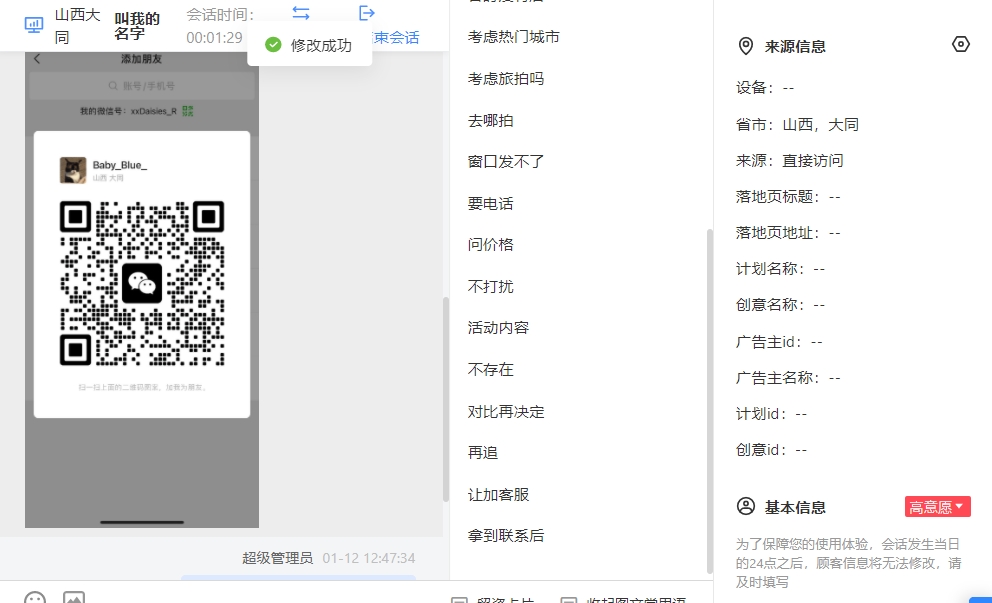Select quick reply 问价格
992x603 pixels.
click(490, 244)
